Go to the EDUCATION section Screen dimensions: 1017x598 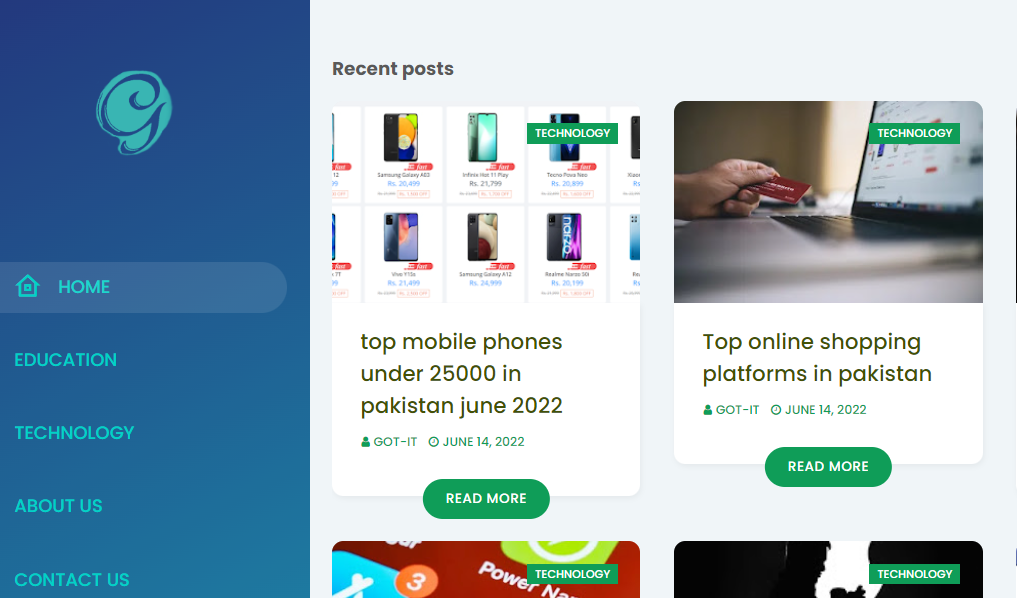[x=66, y=360]
